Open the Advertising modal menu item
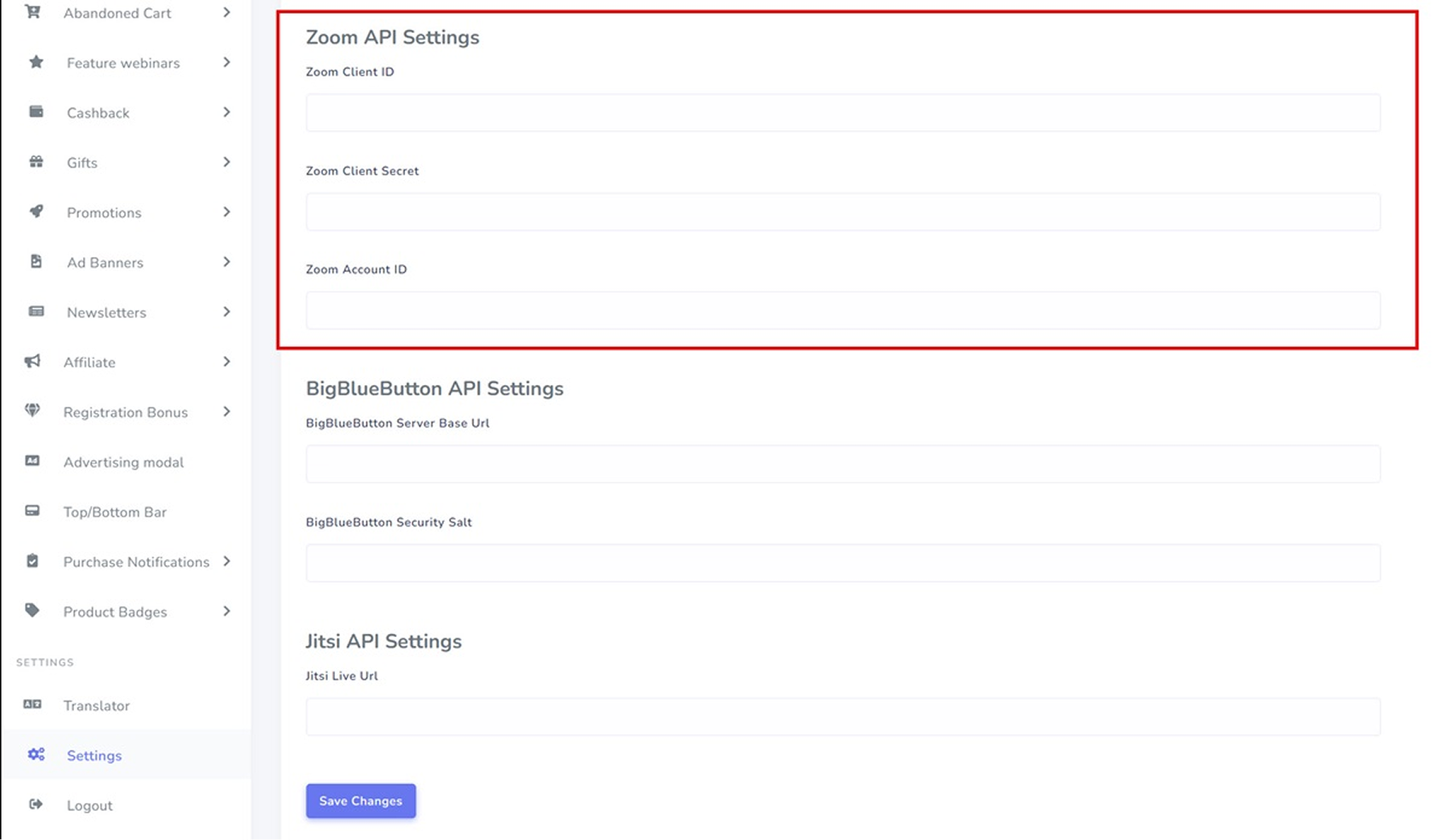 click(x=123, y=462)
